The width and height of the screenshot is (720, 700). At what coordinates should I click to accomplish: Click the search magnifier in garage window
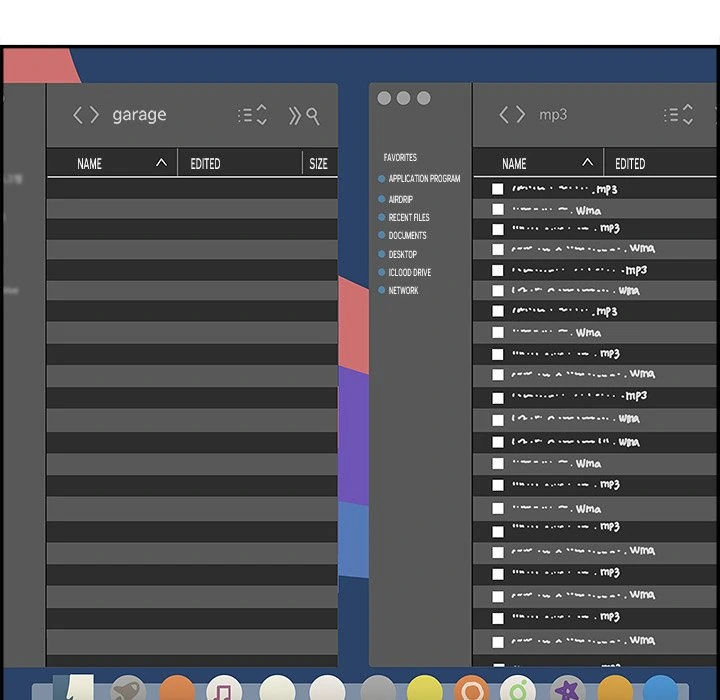[x=313, y=116]
